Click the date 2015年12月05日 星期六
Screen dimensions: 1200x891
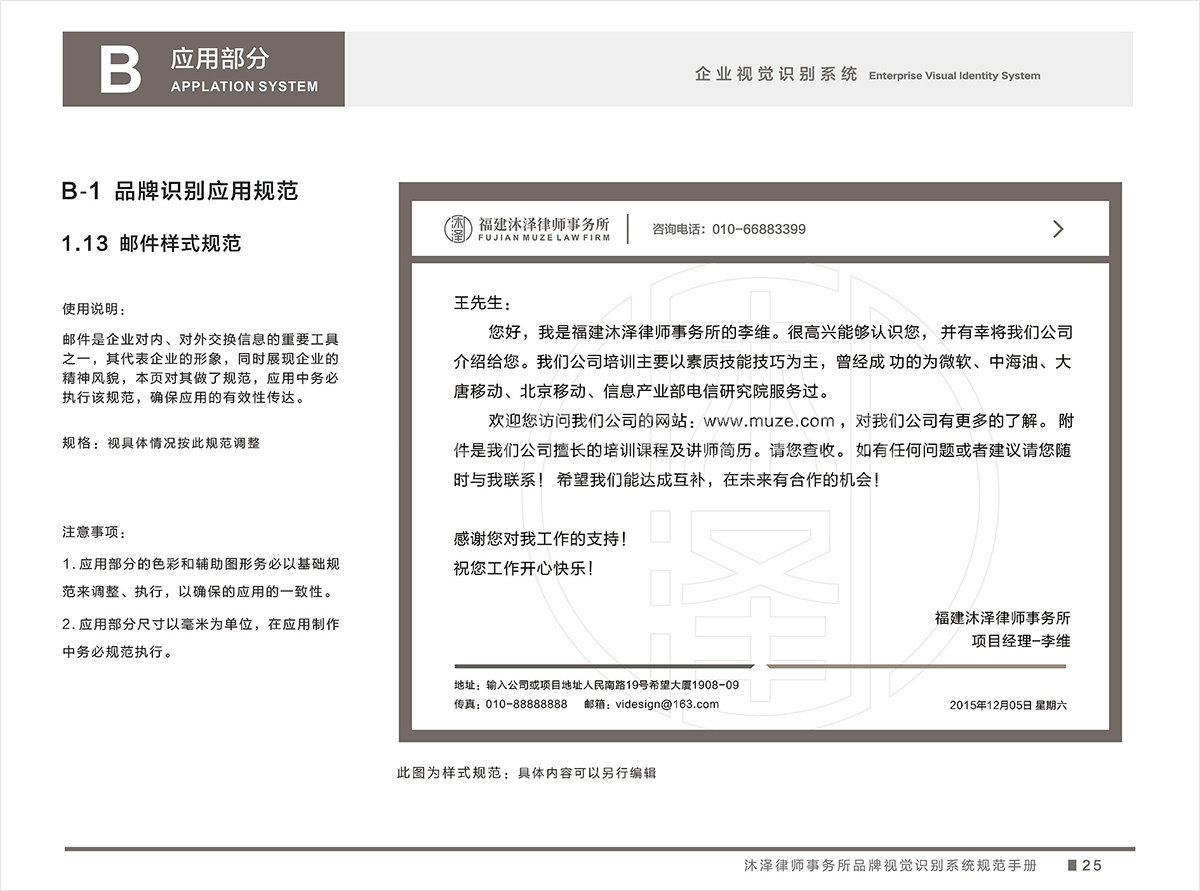point(1008,705)
